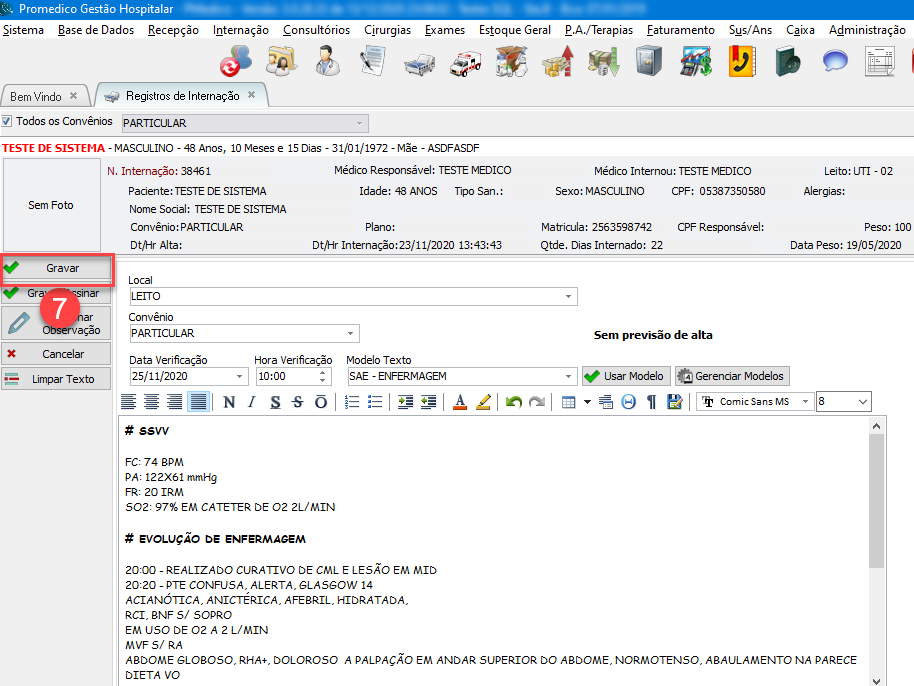This screenshot has height=686, width=914.
Task: Click the undo arrow in the editor toolbar
Action: pos(514,402)
